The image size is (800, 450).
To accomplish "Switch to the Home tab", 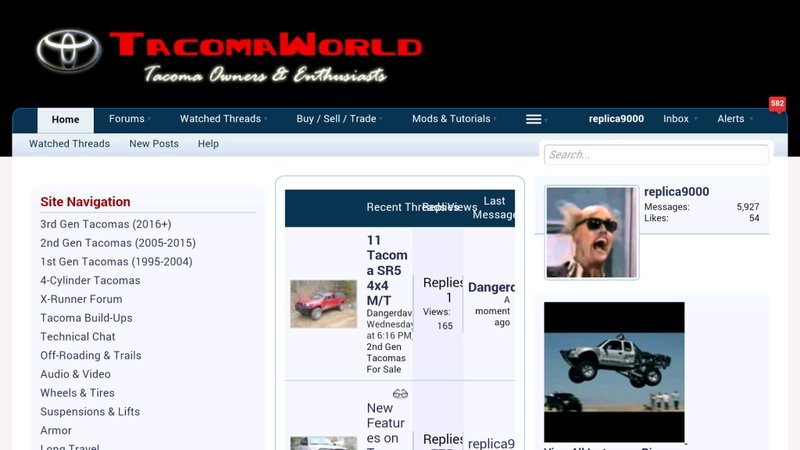I will click(x=65, y=119).
